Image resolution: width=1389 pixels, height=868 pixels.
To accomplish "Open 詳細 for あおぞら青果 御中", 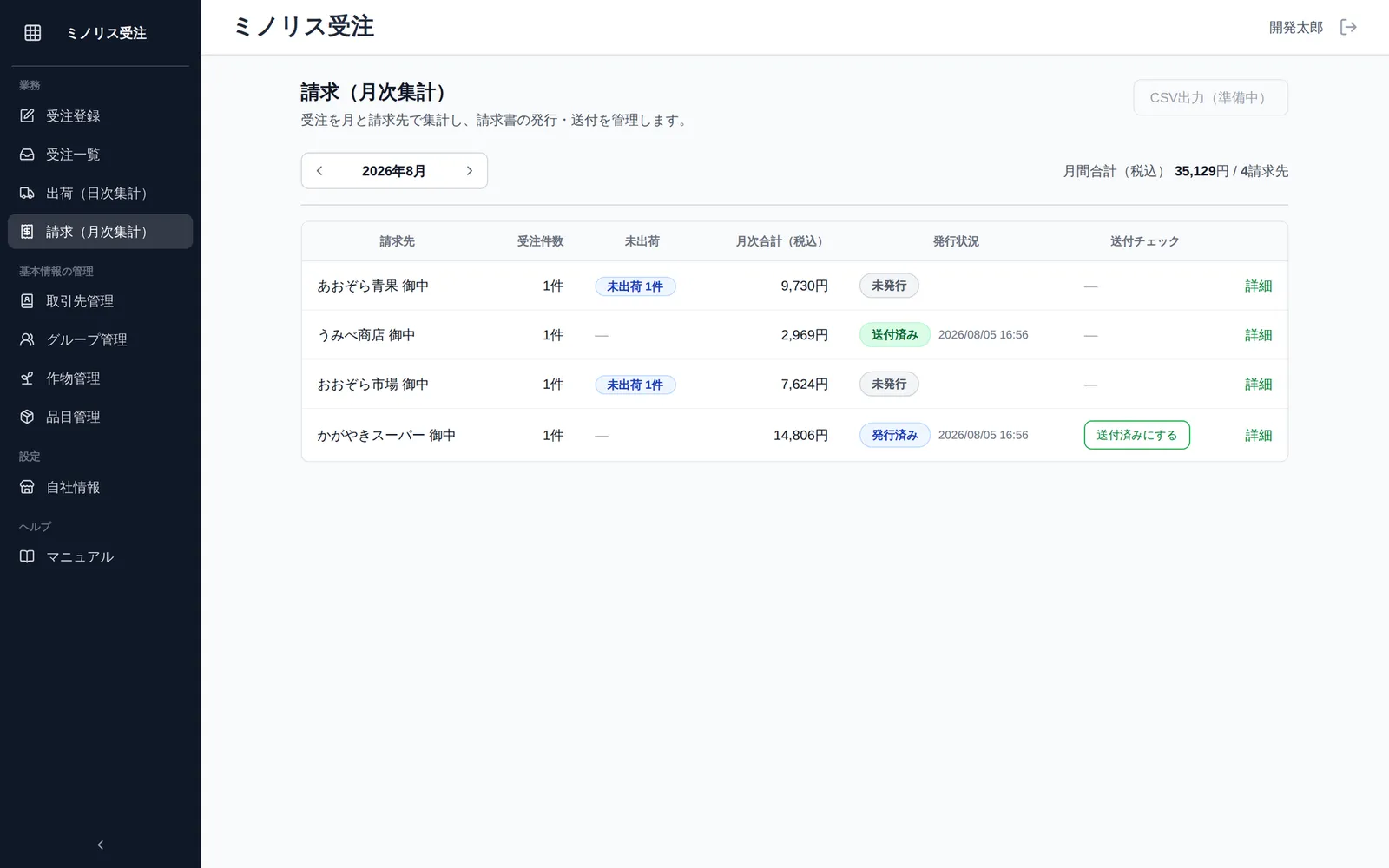I will click(1258, 286).
